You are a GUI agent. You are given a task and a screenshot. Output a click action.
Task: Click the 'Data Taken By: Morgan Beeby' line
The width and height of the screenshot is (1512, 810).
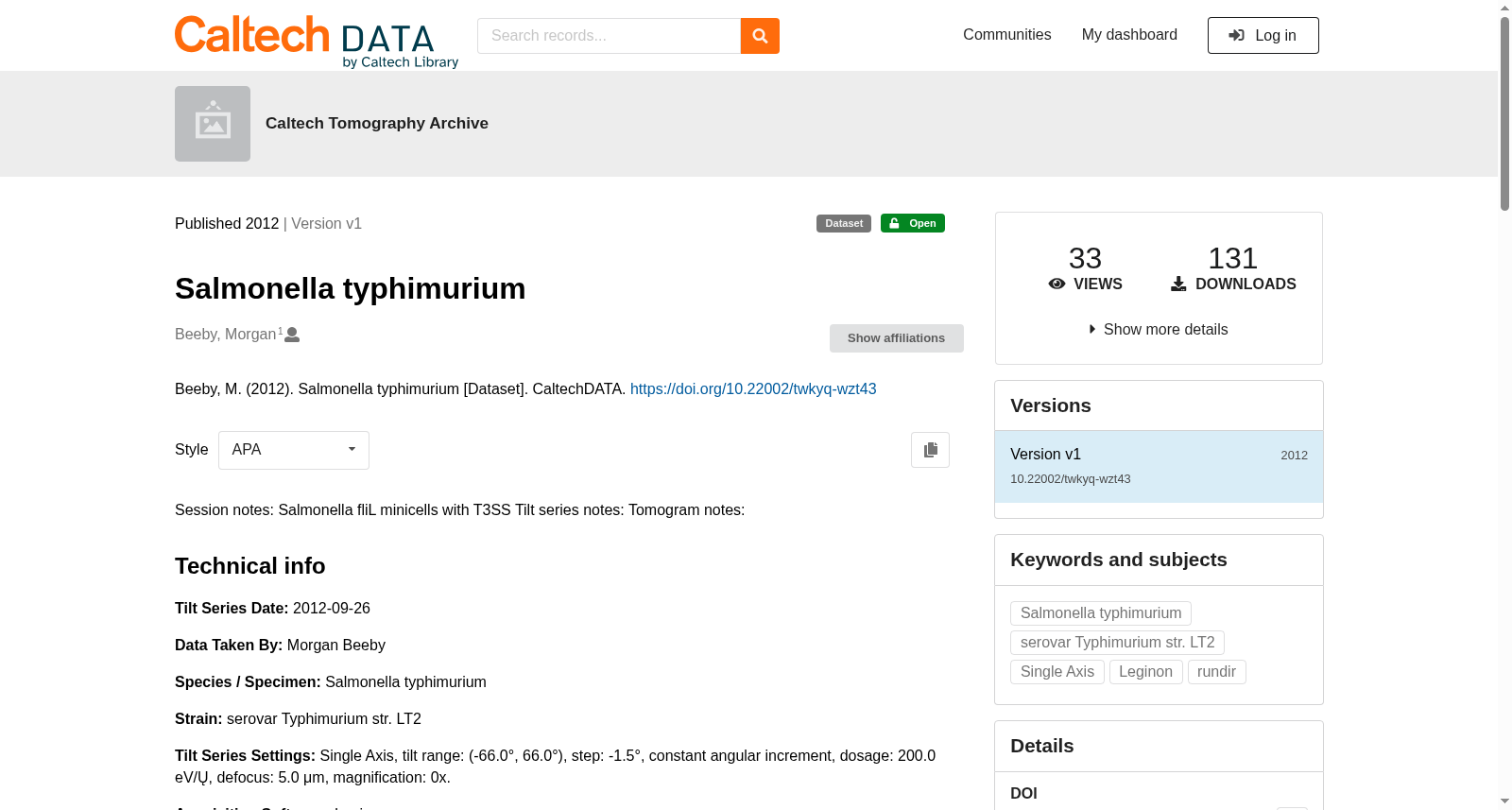280,646
